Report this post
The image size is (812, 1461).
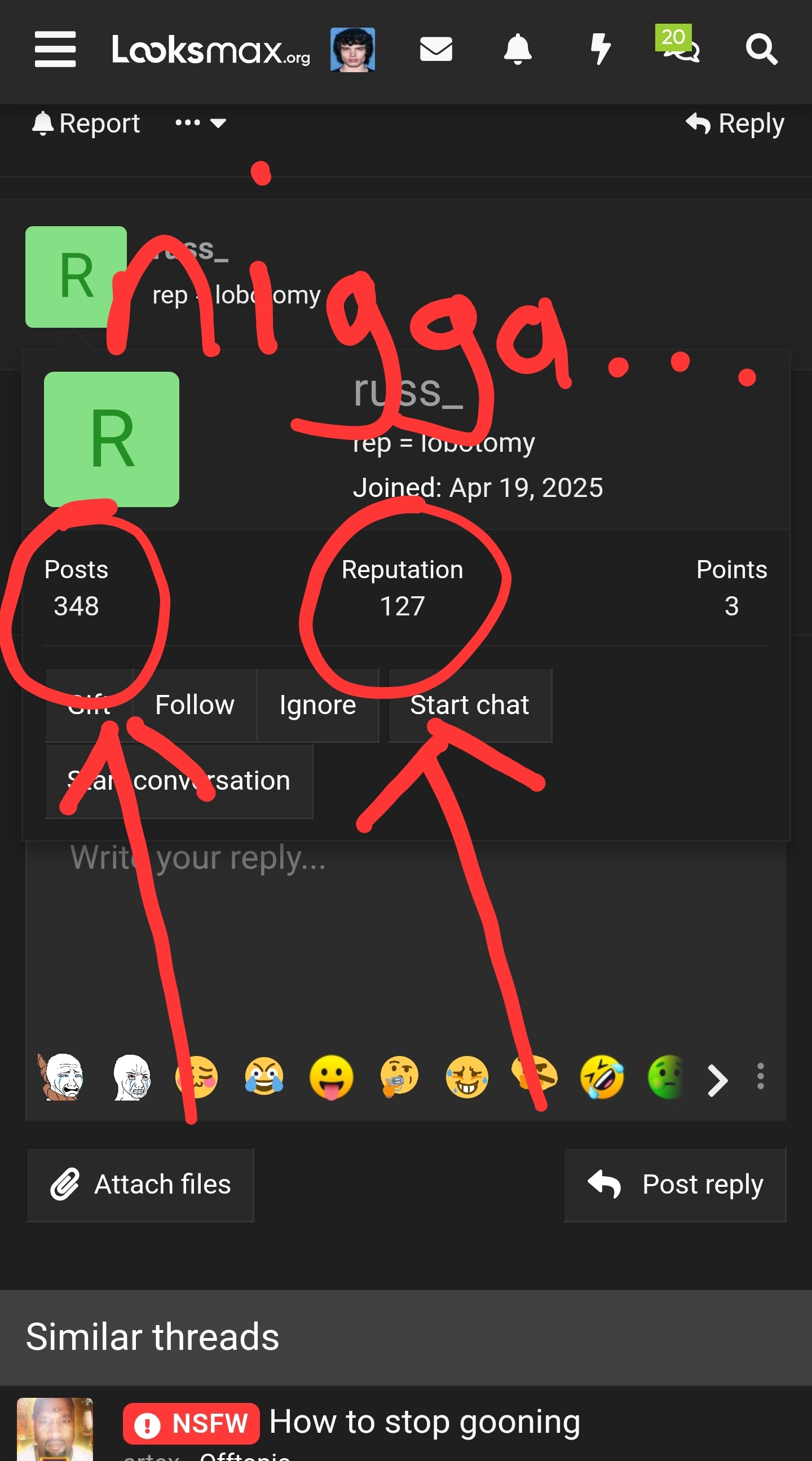click(x=86, y=123)
